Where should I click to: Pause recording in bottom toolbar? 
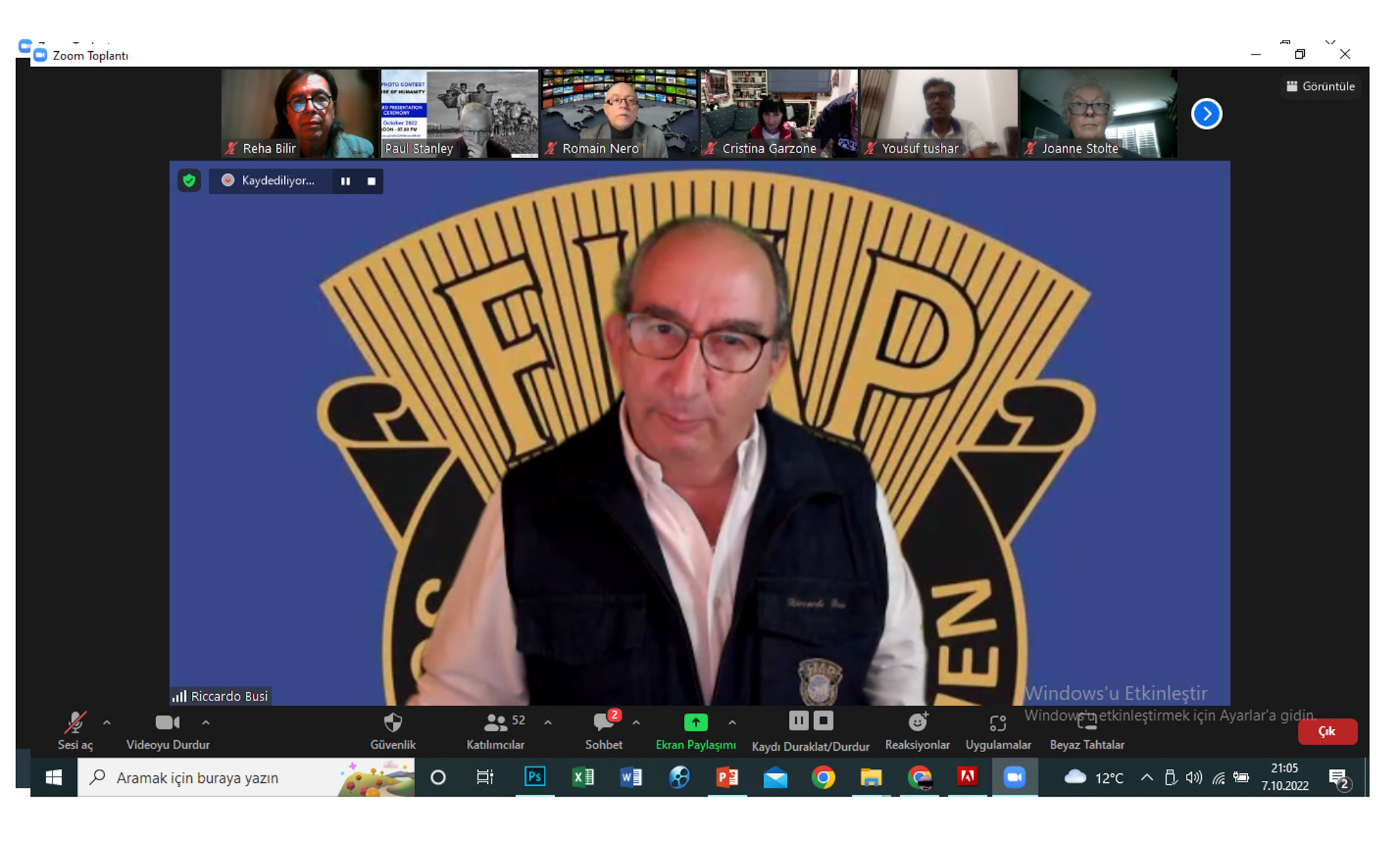pyautogui.click(x=799, y=720)
